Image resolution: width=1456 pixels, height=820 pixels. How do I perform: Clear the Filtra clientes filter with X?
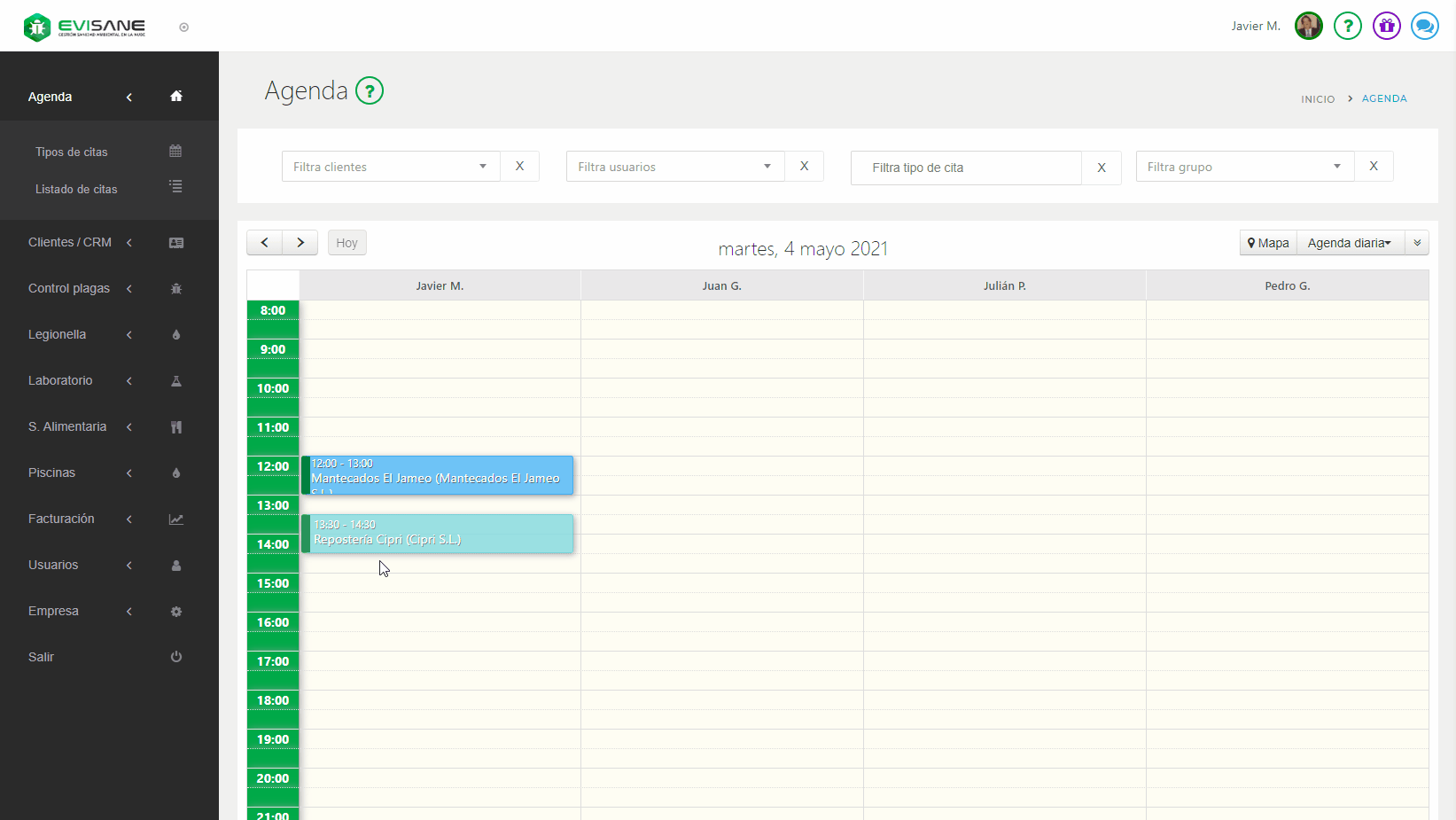(x=519, y=167)
